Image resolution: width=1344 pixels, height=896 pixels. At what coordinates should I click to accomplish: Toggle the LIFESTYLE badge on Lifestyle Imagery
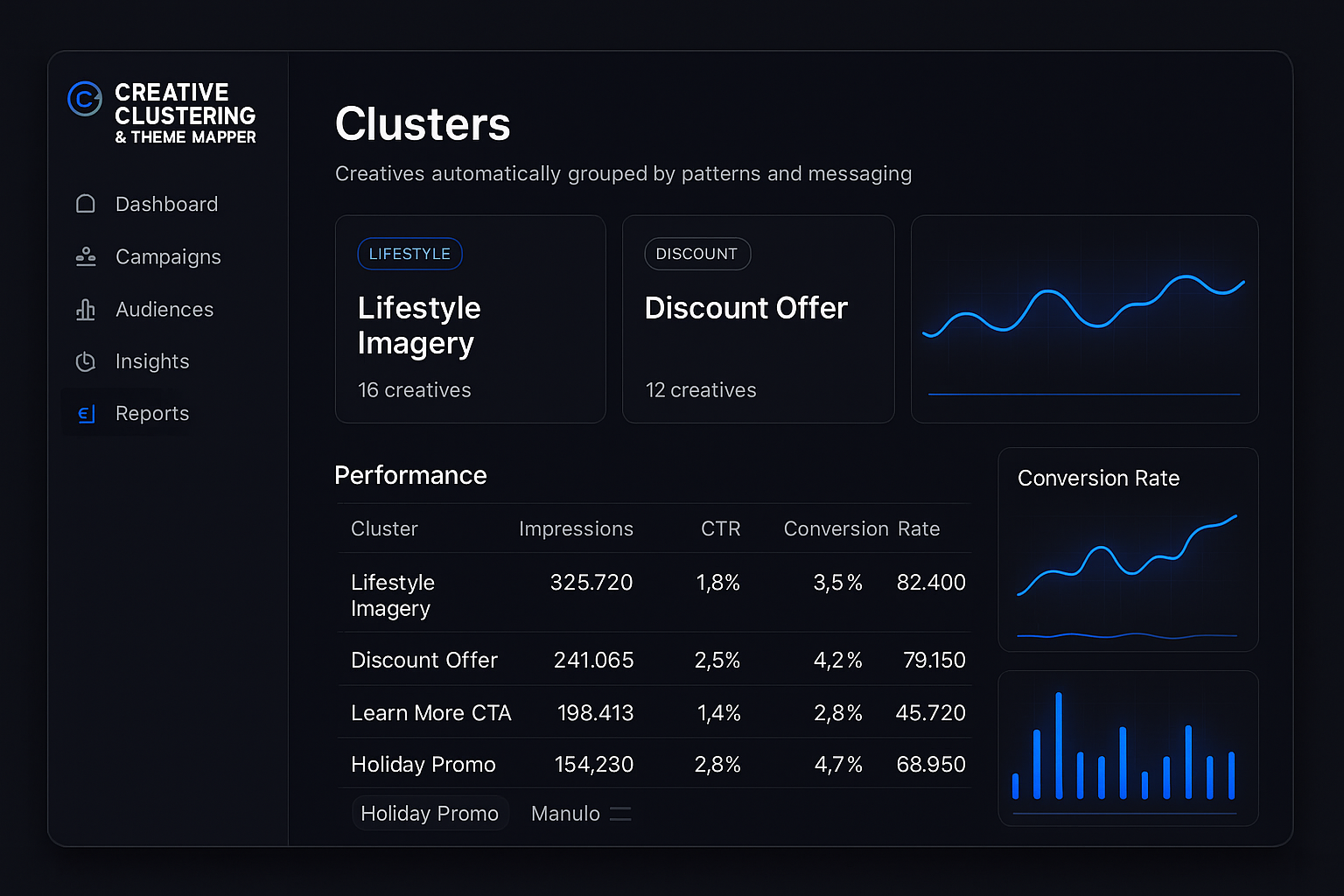[409, 254]
